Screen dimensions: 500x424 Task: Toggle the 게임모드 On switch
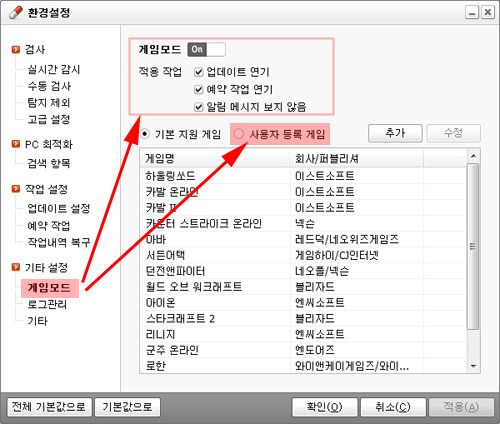[206, 49]
